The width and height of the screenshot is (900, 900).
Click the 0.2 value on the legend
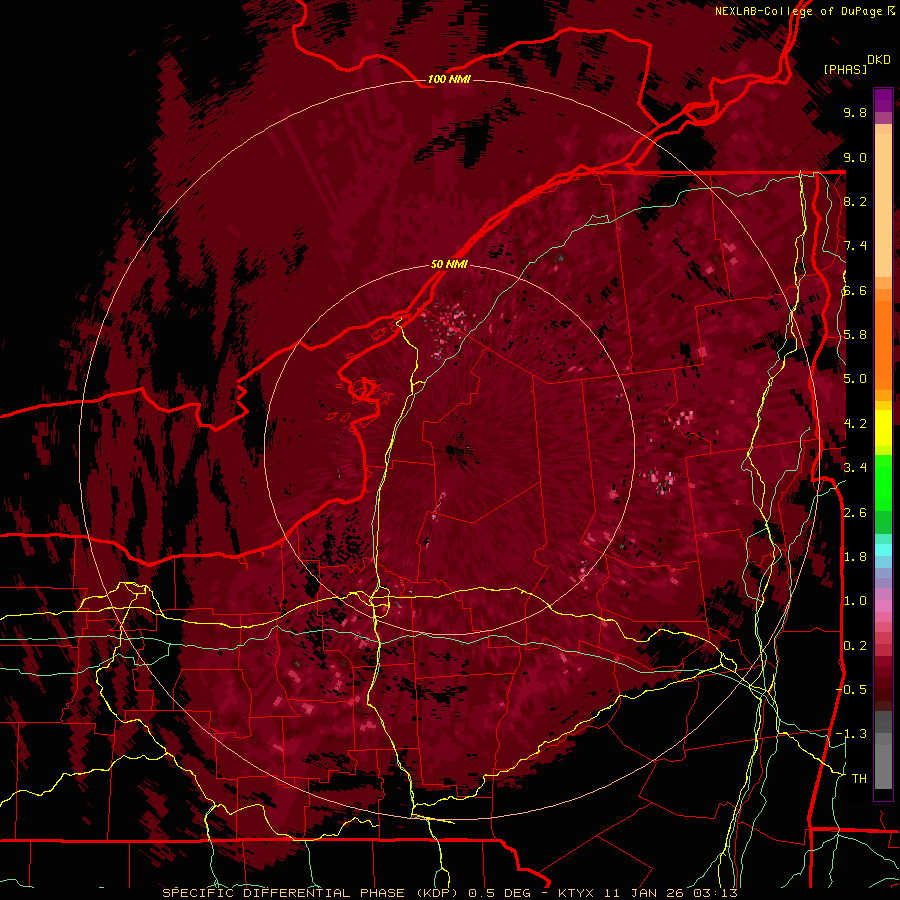click(855, 645)
